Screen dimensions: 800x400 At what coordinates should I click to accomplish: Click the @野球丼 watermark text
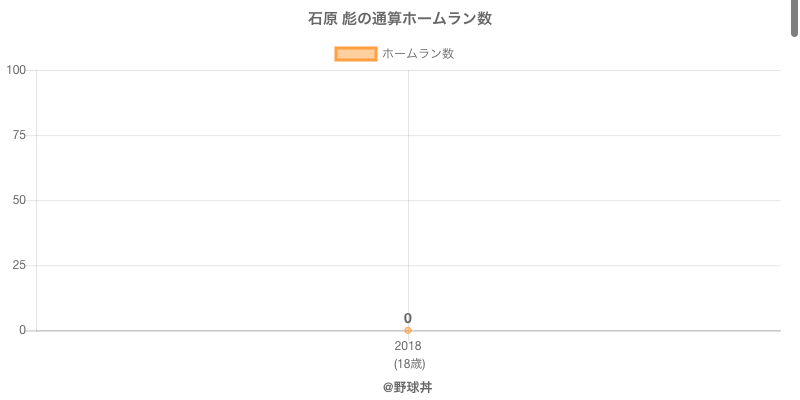[407, 387]
